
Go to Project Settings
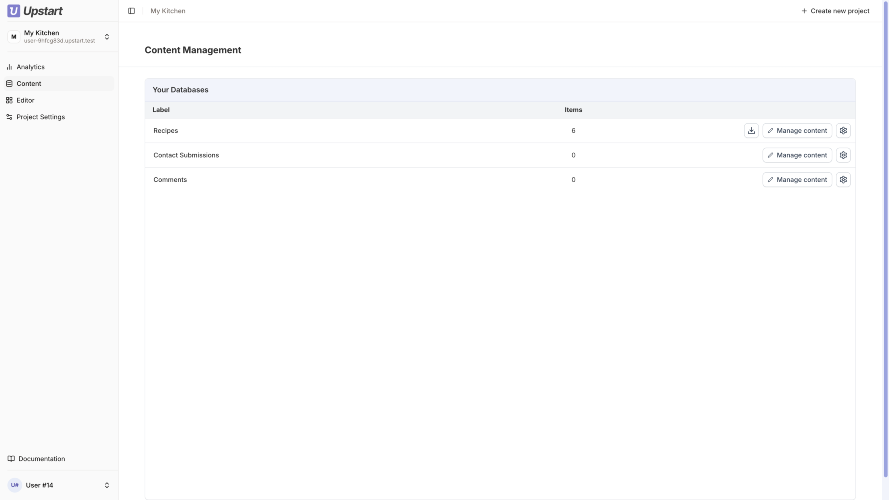point(40,117)
